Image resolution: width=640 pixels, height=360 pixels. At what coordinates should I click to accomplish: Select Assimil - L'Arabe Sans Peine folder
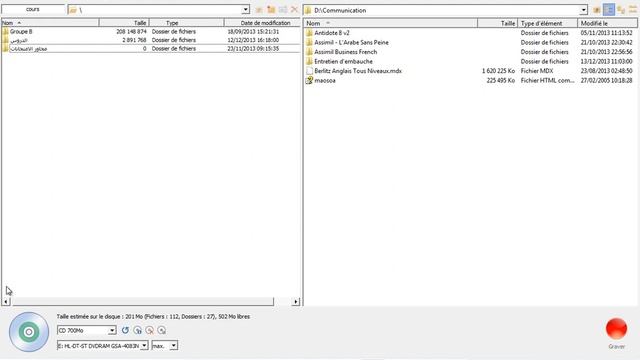tap(351, 42)
